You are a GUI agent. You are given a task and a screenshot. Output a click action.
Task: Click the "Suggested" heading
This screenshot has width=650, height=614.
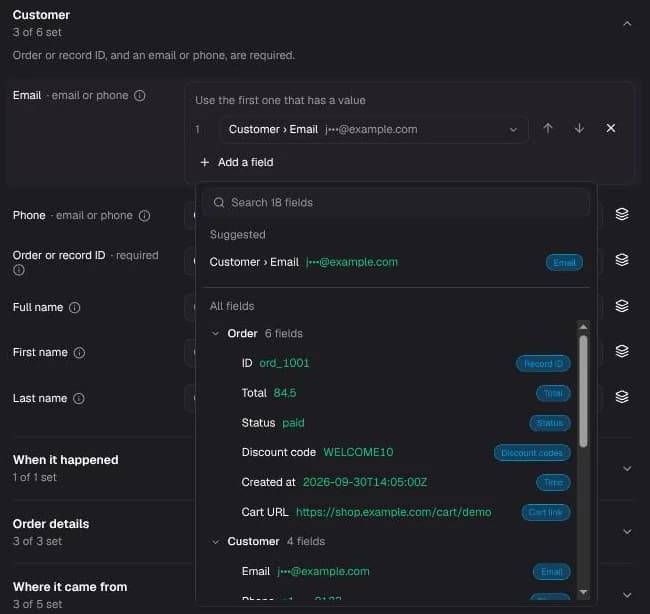coord(238,235)
